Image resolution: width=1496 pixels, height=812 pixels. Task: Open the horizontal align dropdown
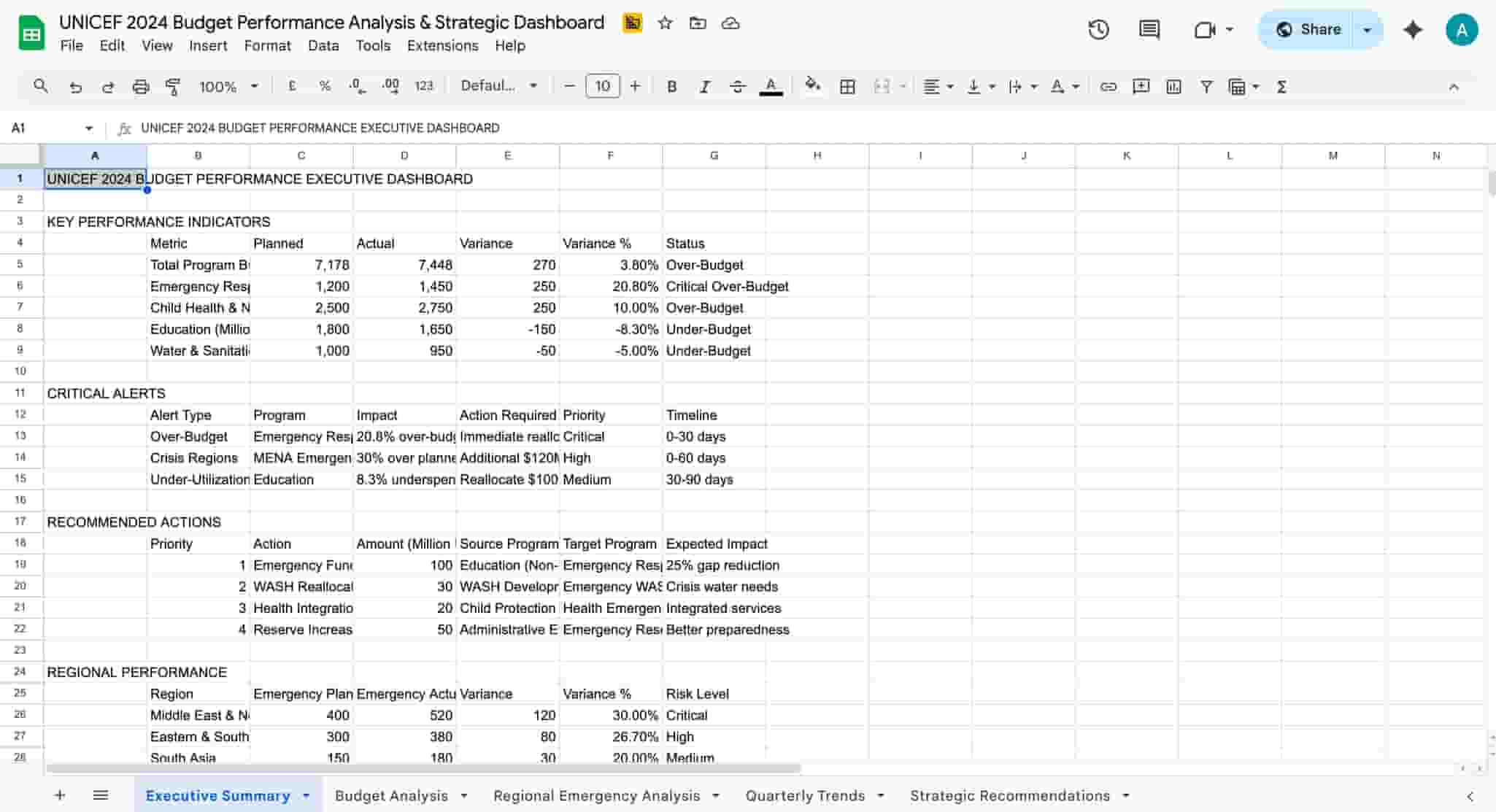[x=939, y=87]
